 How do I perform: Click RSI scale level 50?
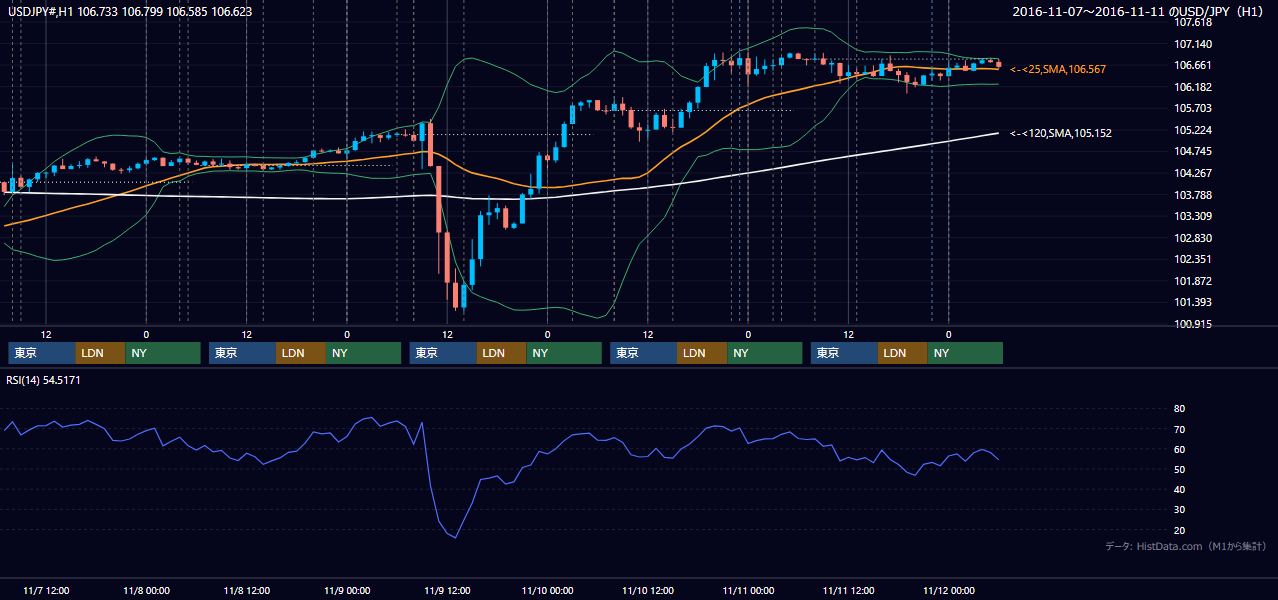1179,469
